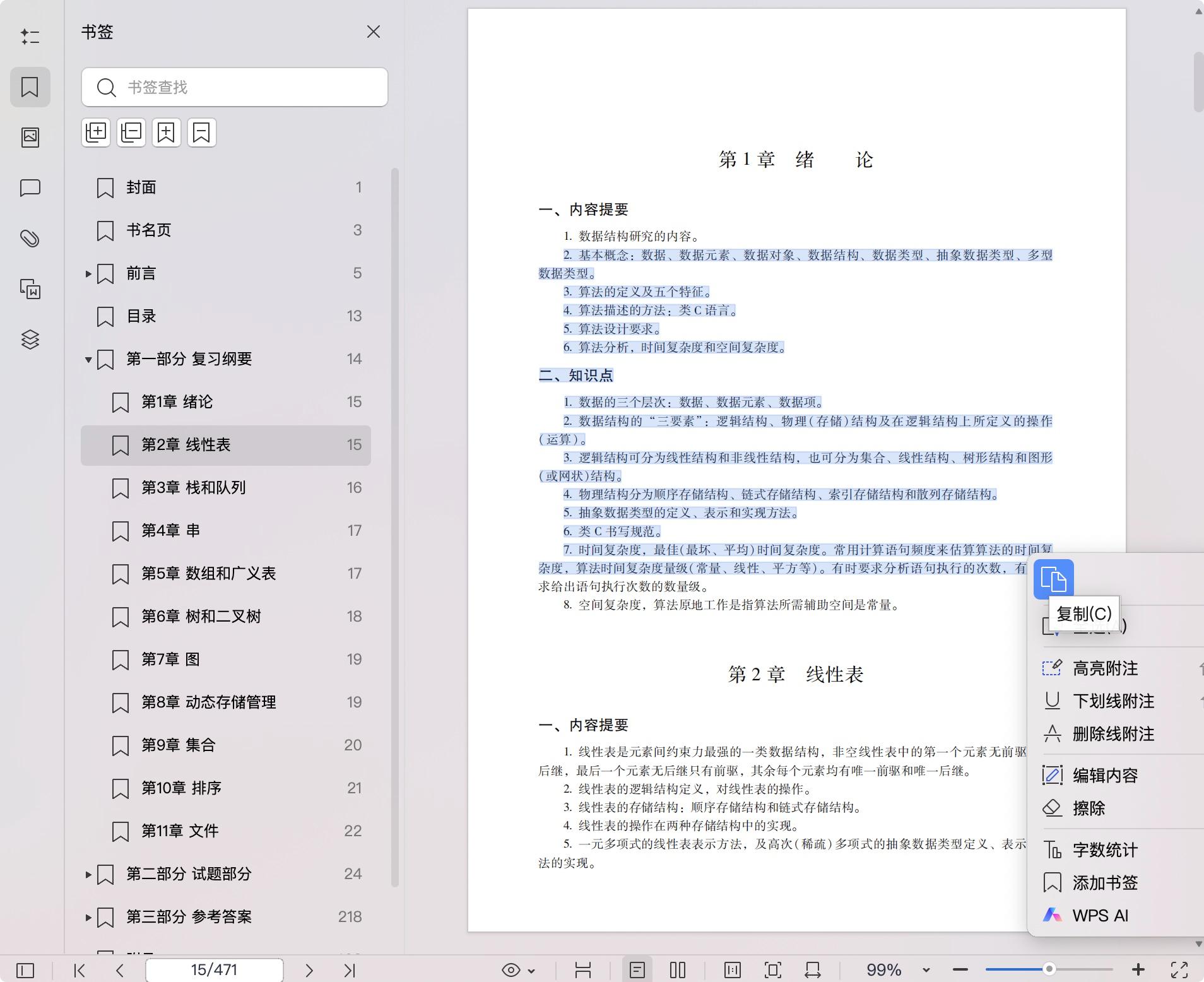Close the bookmark panel
The image size is (1204, 982).
coord(374,32)
